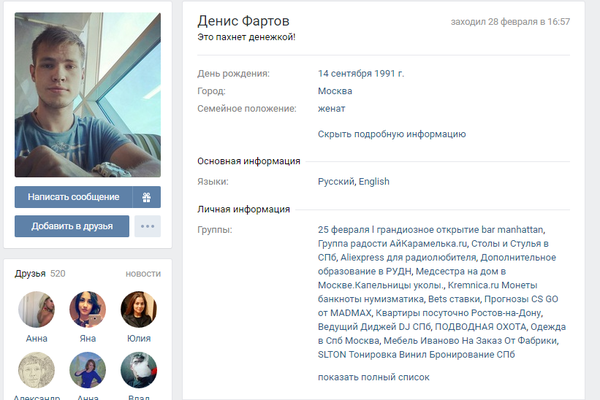Collapse details via Скрыть подробную информацию
Screen dimensions: 600x400
pos(392,134)
